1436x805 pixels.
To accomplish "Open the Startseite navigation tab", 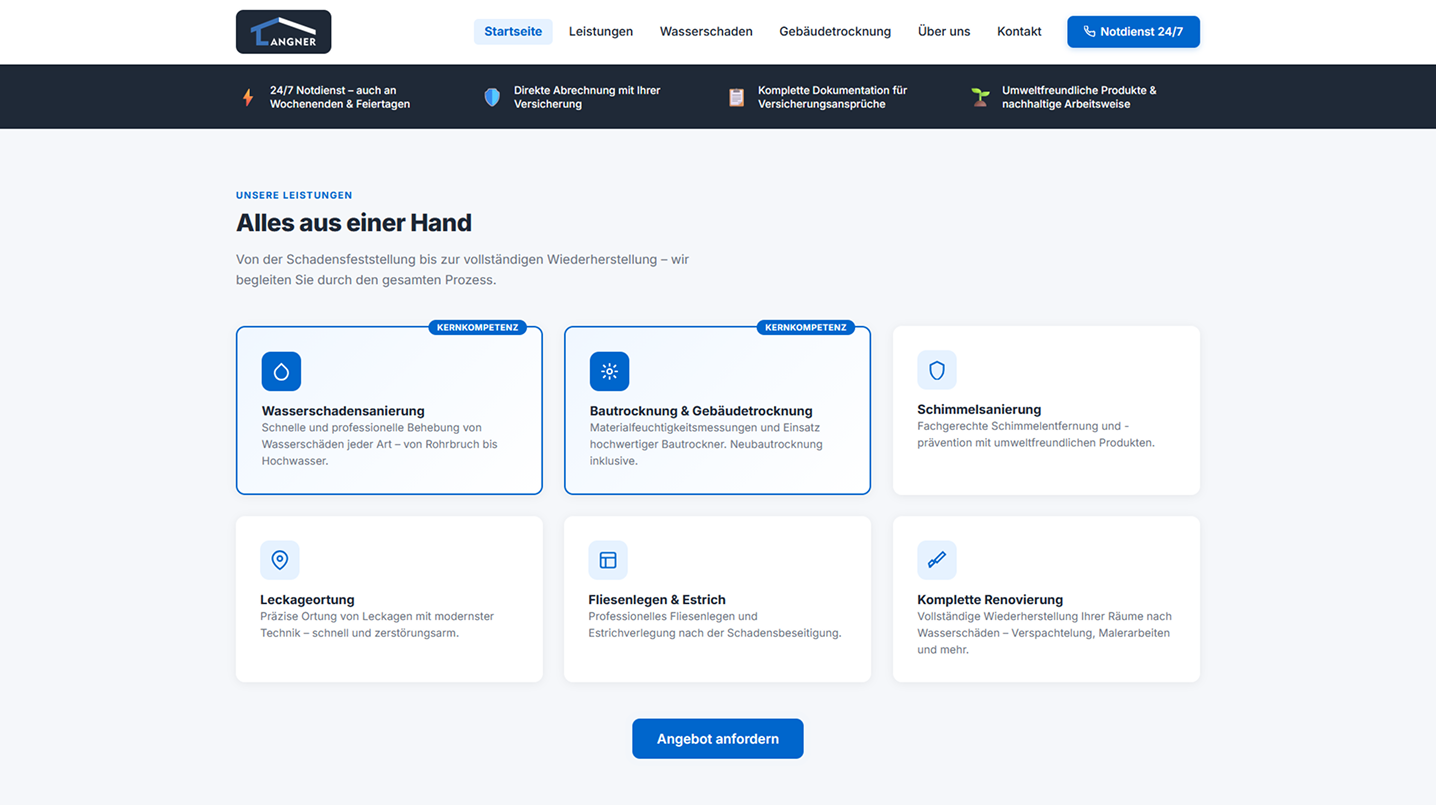I will (x=513, y=32).
